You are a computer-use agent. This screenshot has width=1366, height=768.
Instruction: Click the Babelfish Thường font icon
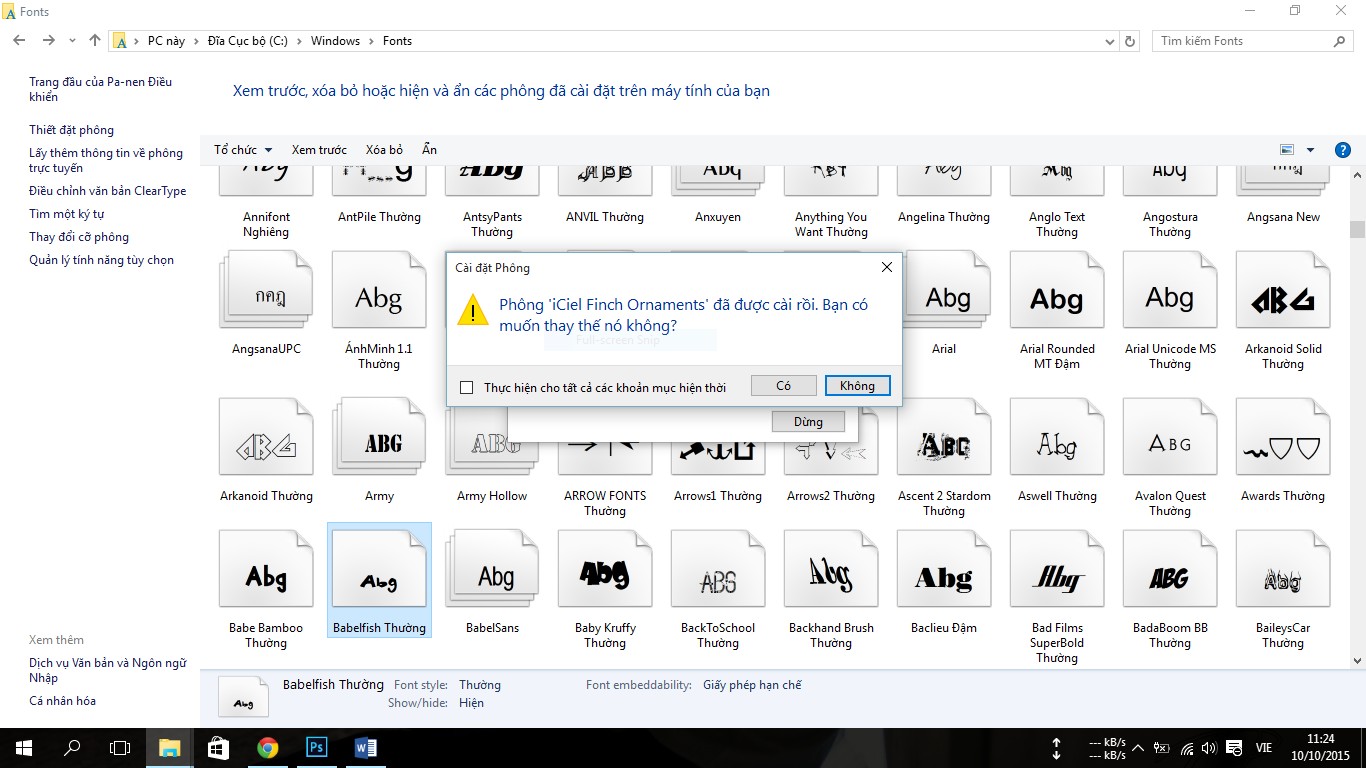point(379,569)
